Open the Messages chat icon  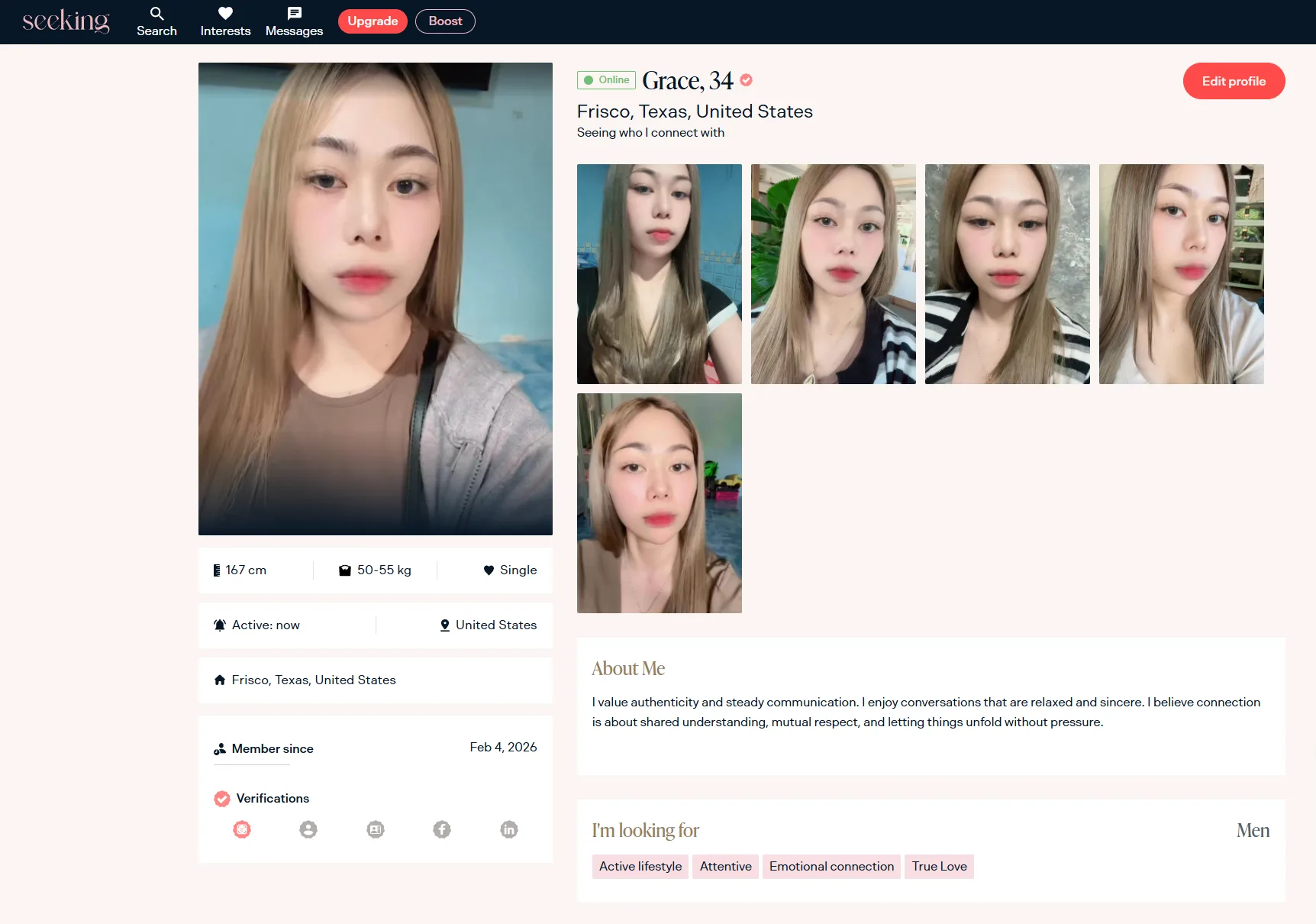click(294, 21)
